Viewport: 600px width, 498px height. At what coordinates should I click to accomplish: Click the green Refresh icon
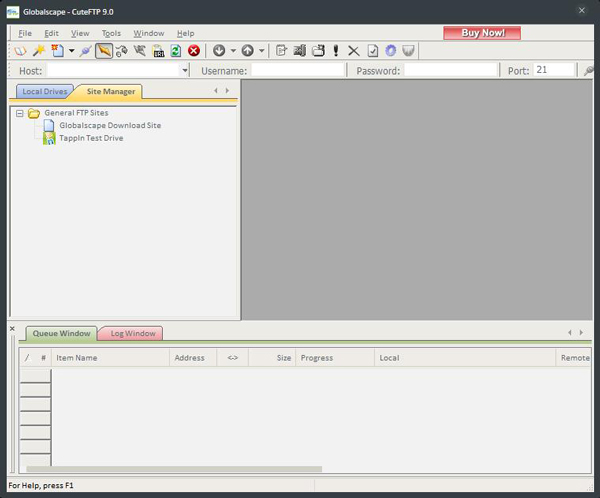pos(176,51)
